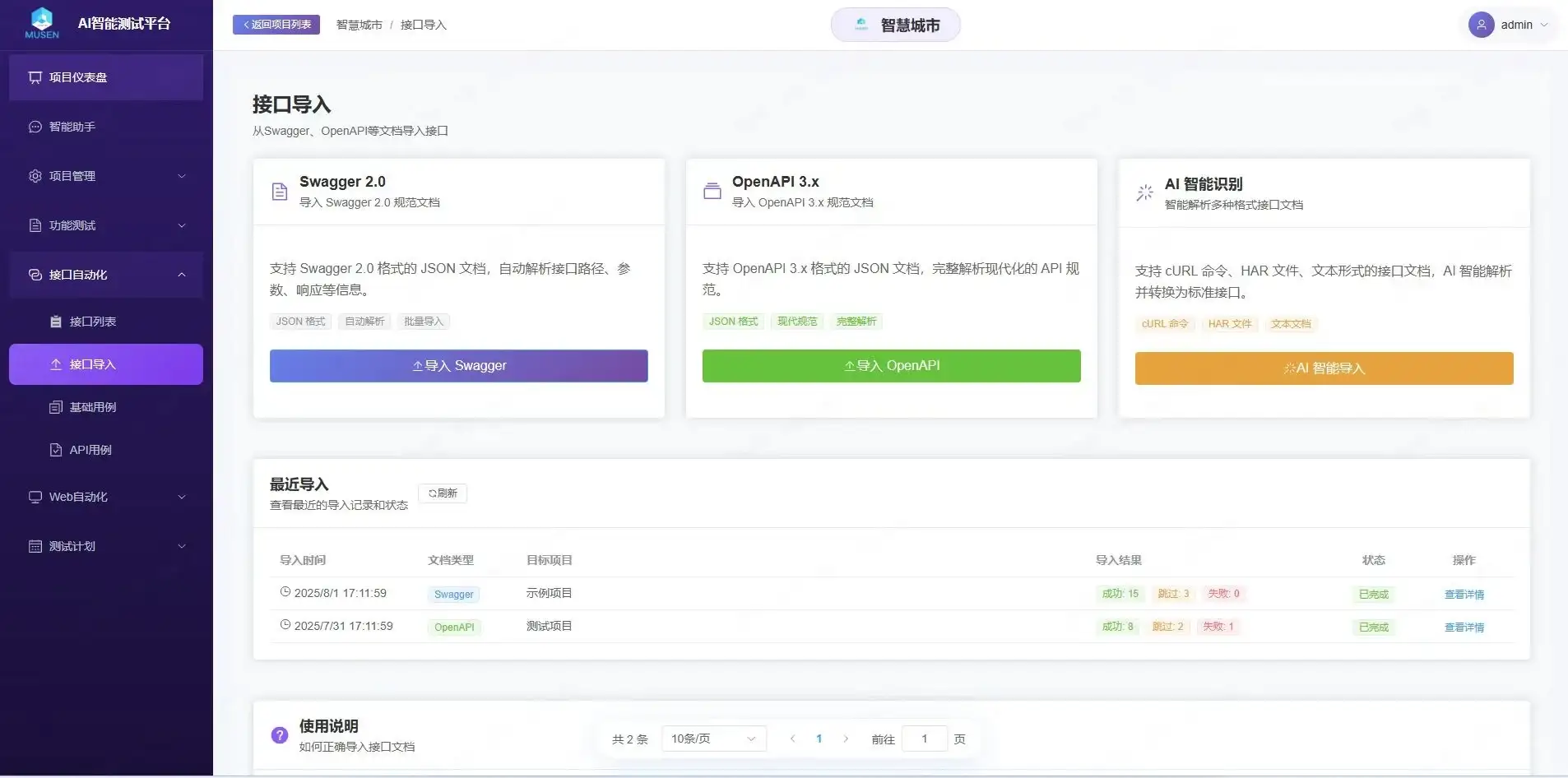
Task: Click the 成功: 15 result badge
Action: pyautogui.click(x=1120, y=593)
